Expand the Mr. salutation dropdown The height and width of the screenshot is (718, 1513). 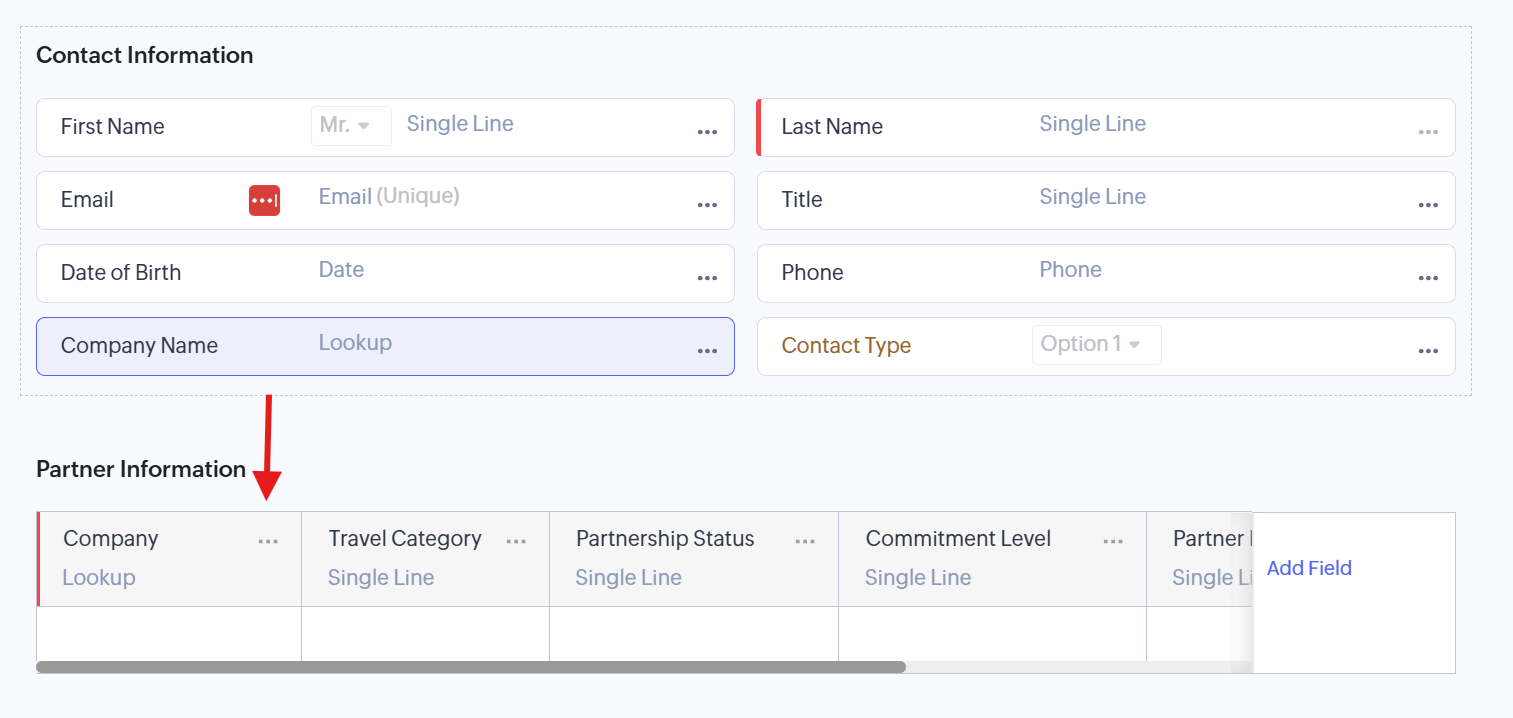click(350, 126)
